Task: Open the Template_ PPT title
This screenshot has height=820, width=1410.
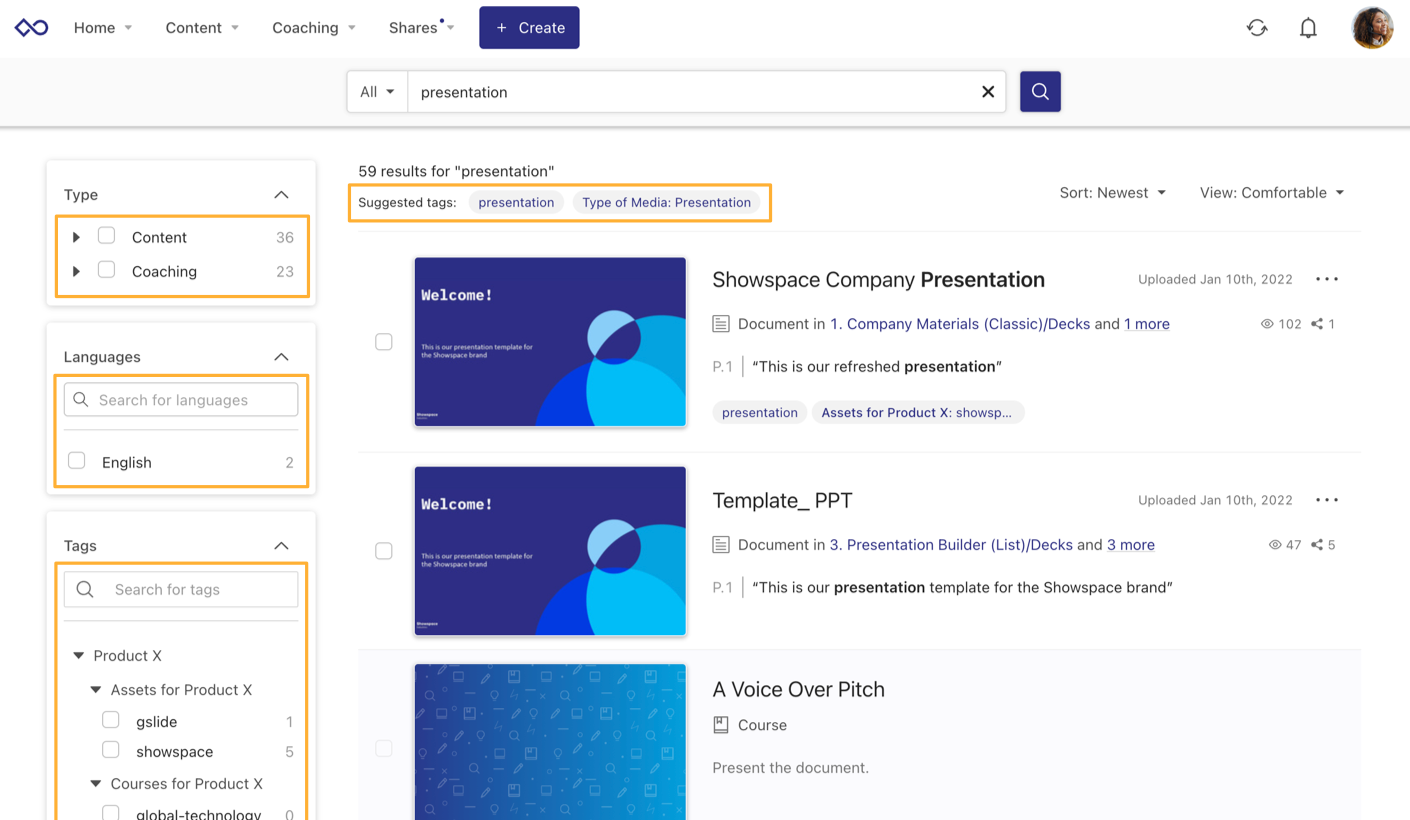Action: pos(782,501)
